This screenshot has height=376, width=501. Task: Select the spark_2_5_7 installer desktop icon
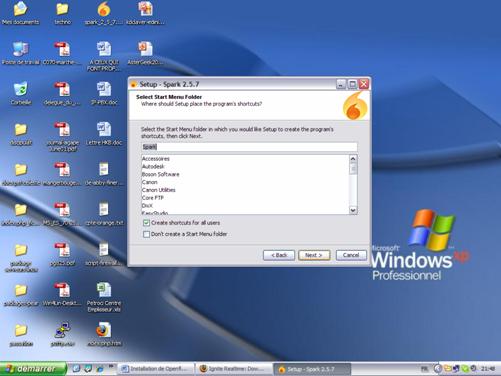pos(104,13)
